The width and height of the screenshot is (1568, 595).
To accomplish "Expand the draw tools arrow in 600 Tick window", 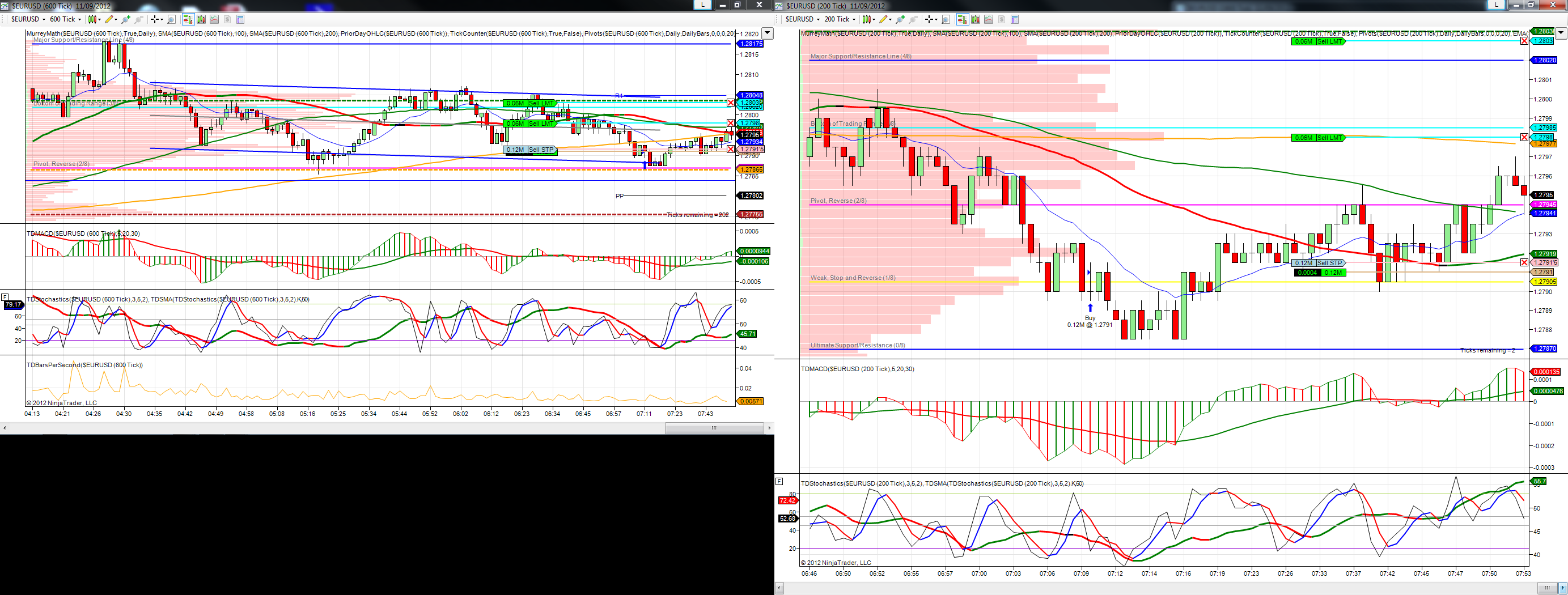I will tap(116, 19).
